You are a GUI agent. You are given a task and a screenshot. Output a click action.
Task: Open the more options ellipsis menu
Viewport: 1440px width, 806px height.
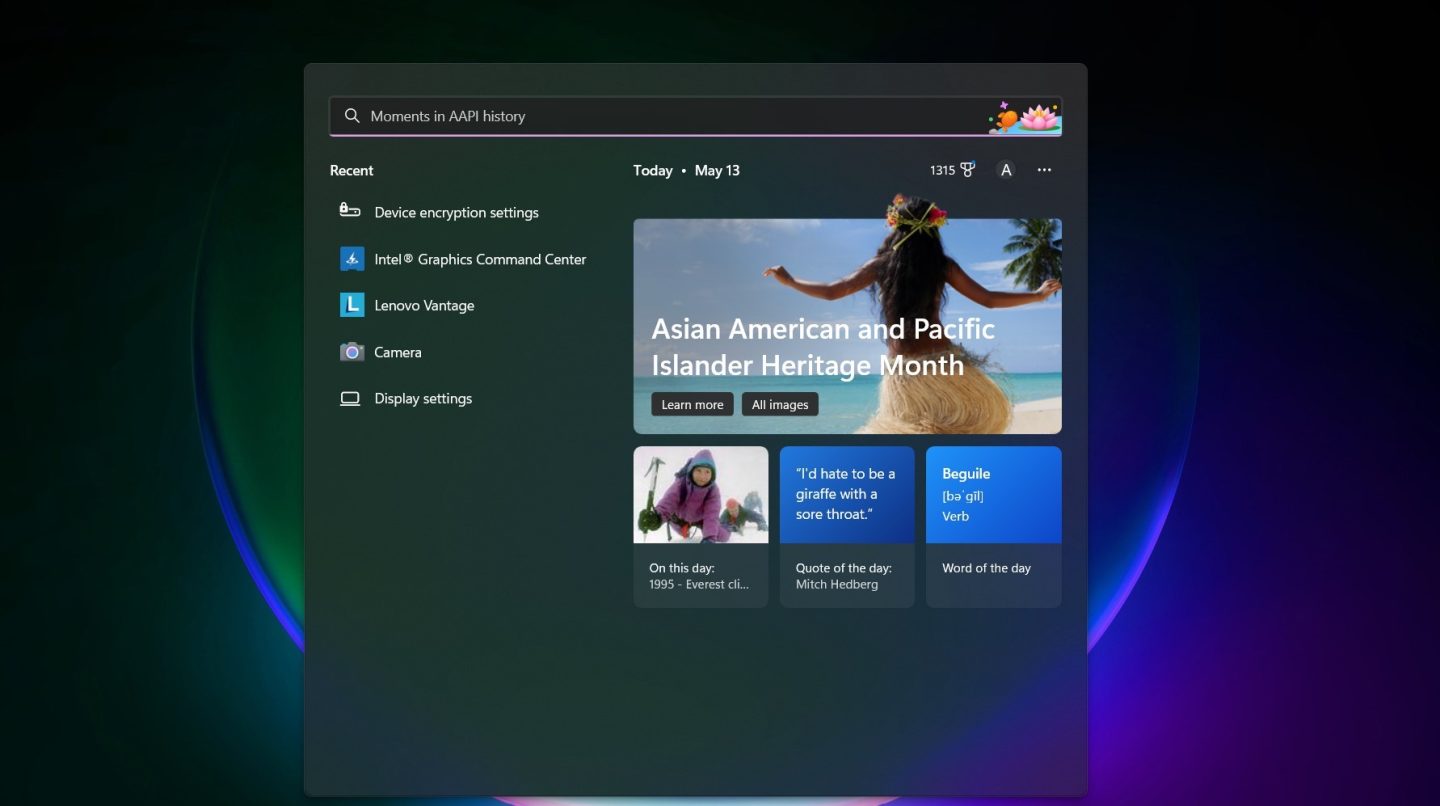tap(1044, 170)
